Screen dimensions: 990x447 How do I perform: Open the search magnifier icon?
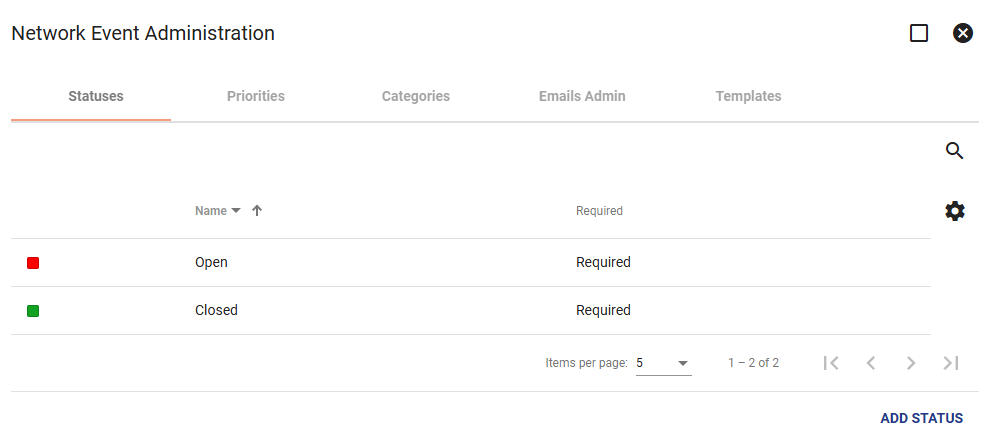pyautogui.click(x=955, y=151)
